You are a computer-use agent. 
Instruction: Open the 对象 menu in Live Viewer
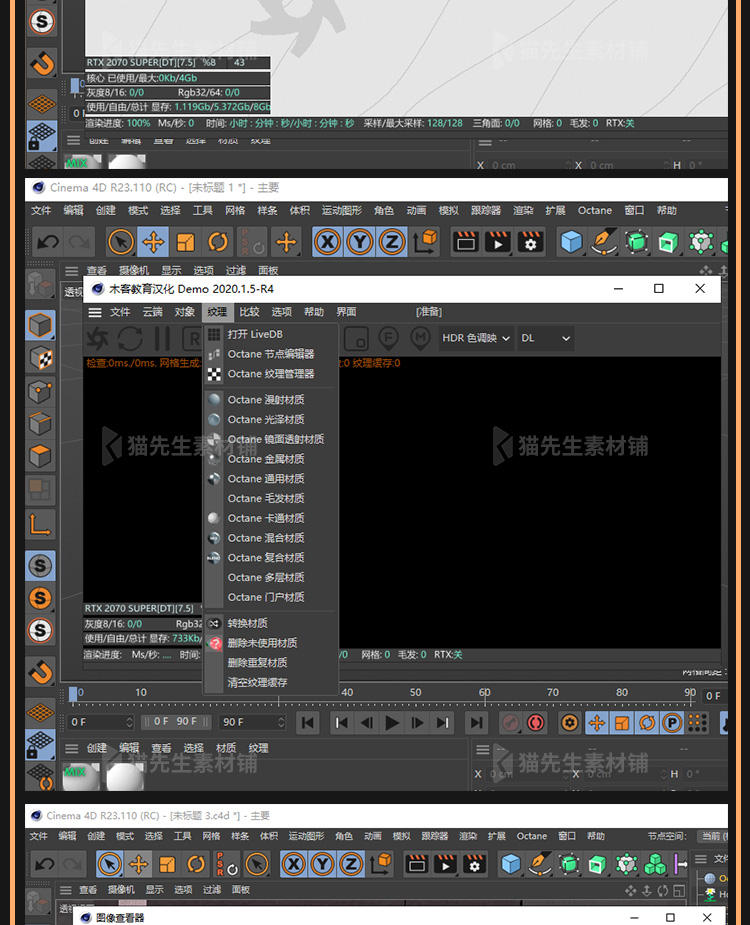[x=185, y=312]
